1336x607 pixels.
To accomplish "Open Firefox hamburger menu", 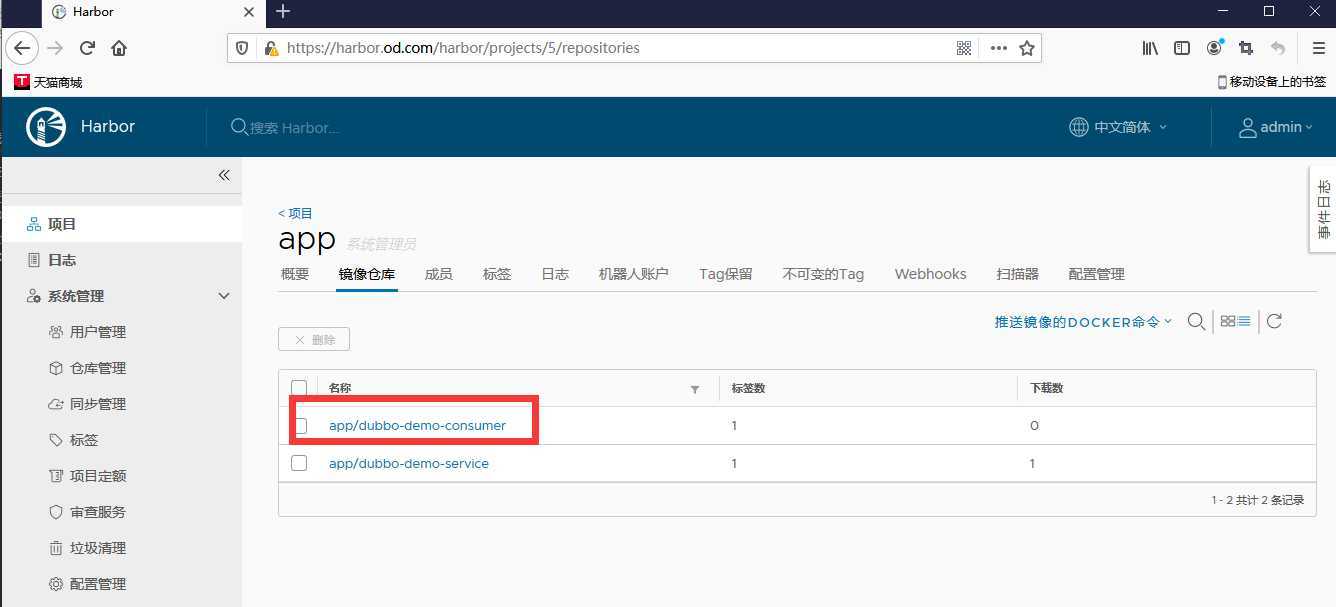I will click(x=1318, y=48).
